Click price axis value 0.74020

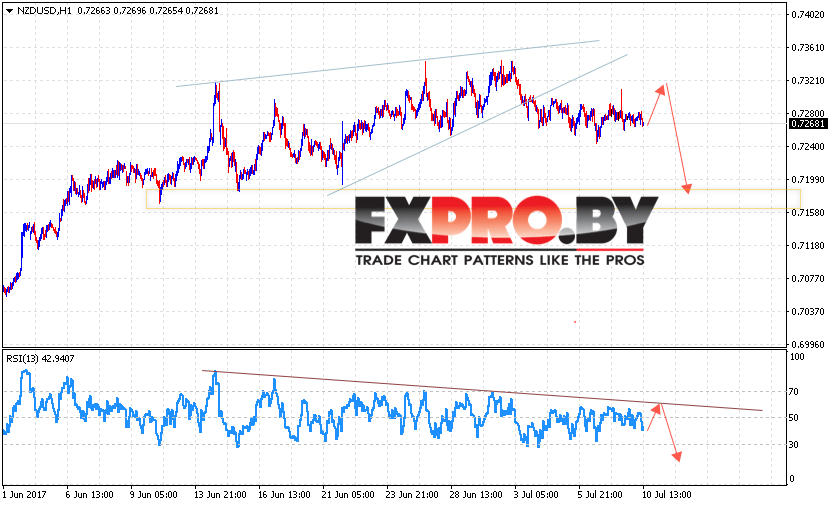(x=807, y=15)
